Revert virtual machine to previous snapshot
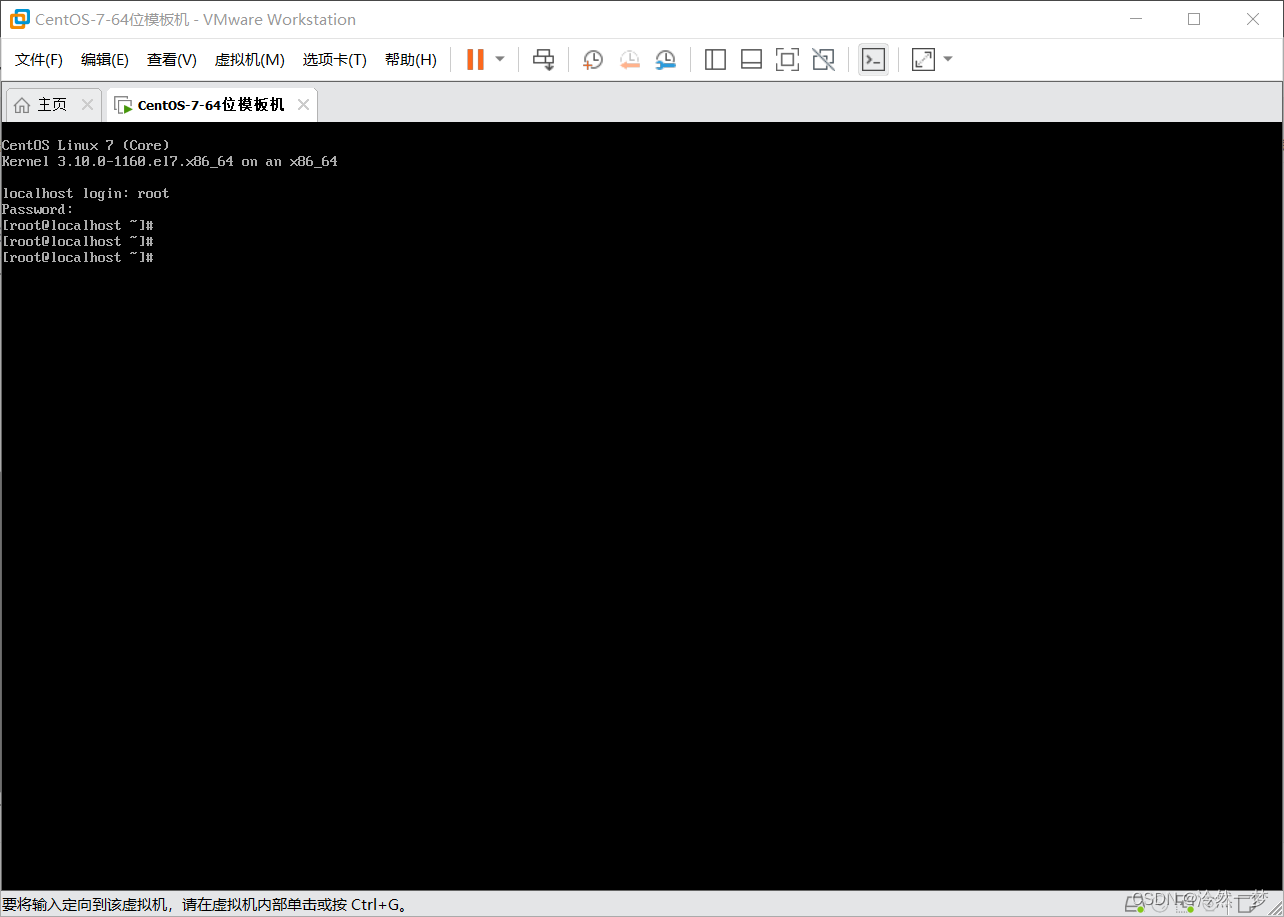The image size is (1284, 917). (629, 60)
